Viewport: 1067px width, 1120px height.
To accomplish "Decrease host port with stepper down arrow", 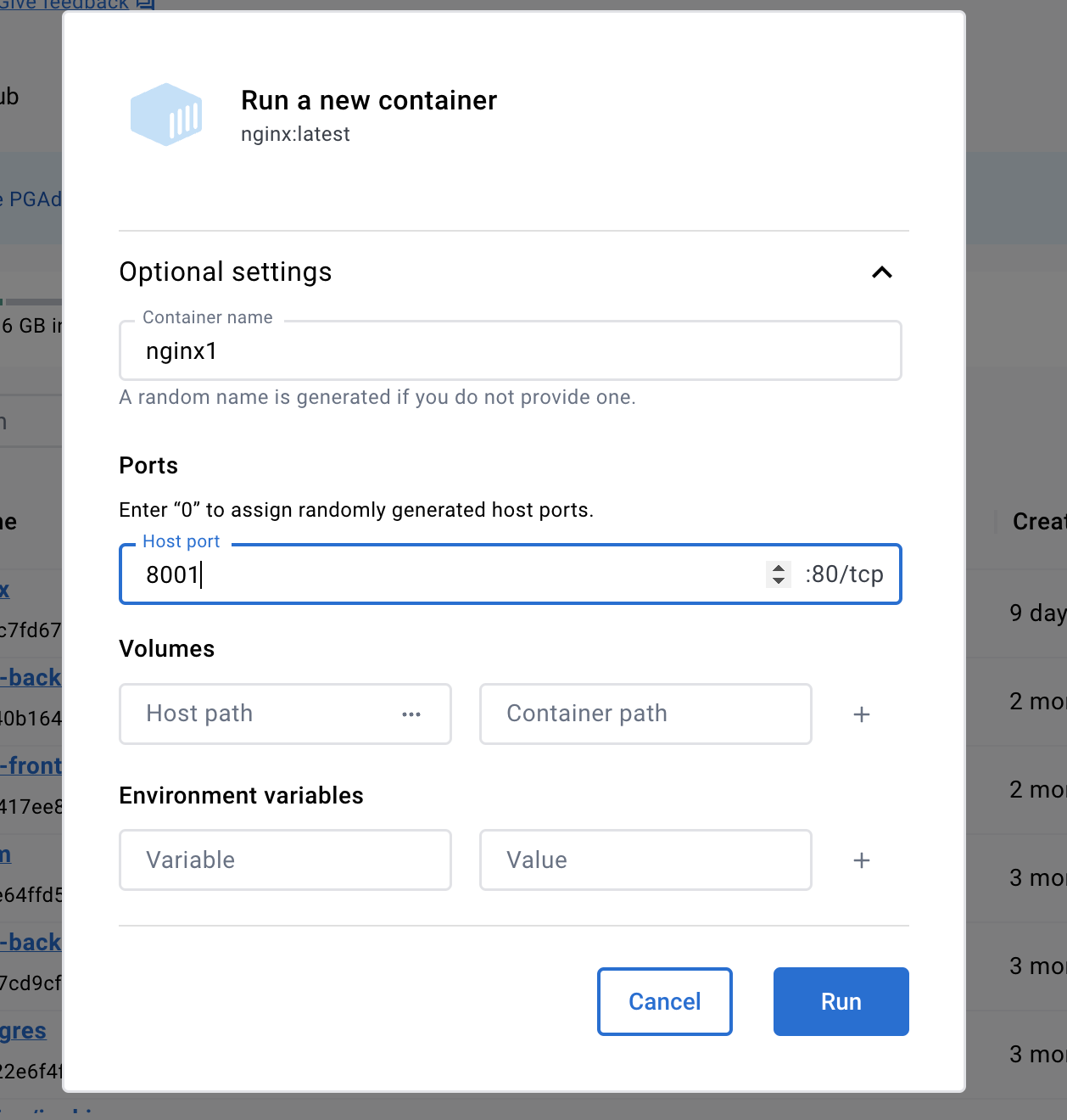I will (779, 581).
